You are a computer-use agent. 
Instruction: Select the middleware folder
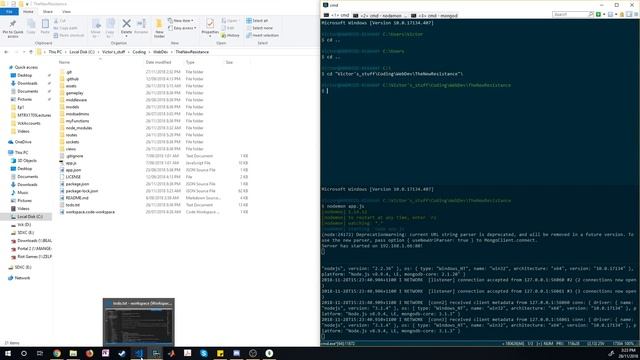pos(76,100)
